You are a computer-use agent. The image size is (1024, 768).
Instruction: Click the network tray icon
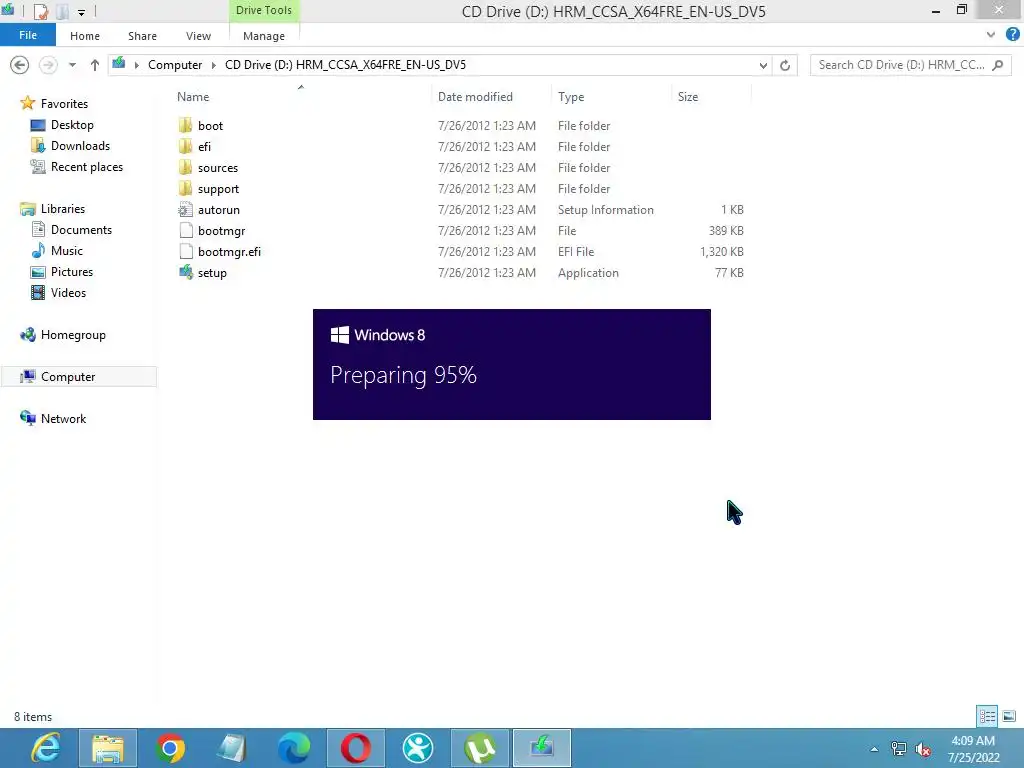tap(899, 749)
